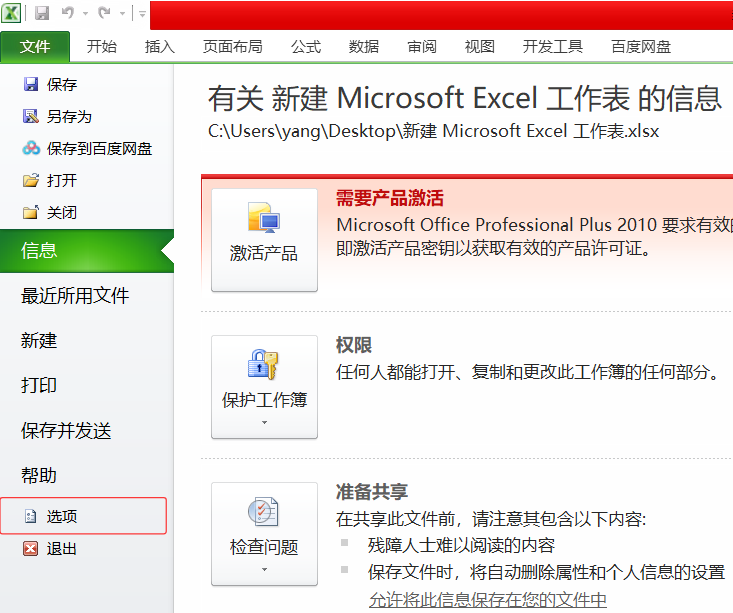Viewport: 733px width, 613px height.
Task: Choose 关闭 in the backstage menu
Action: [x=62, y=213]
